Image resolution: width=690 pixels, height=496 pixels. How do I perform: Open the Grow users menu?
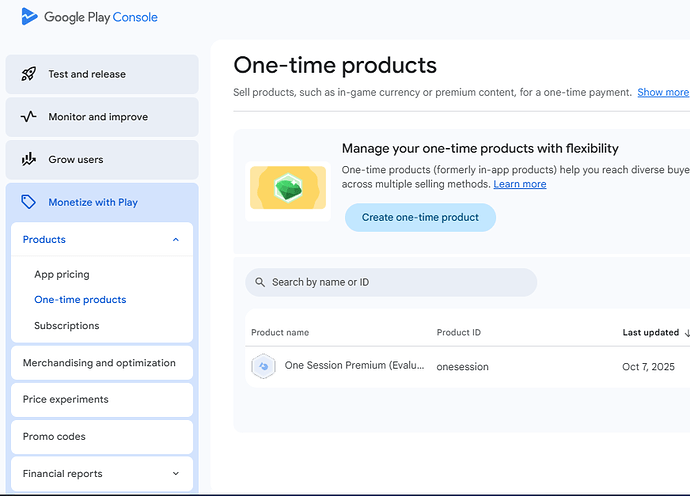(x=102, y=159)
